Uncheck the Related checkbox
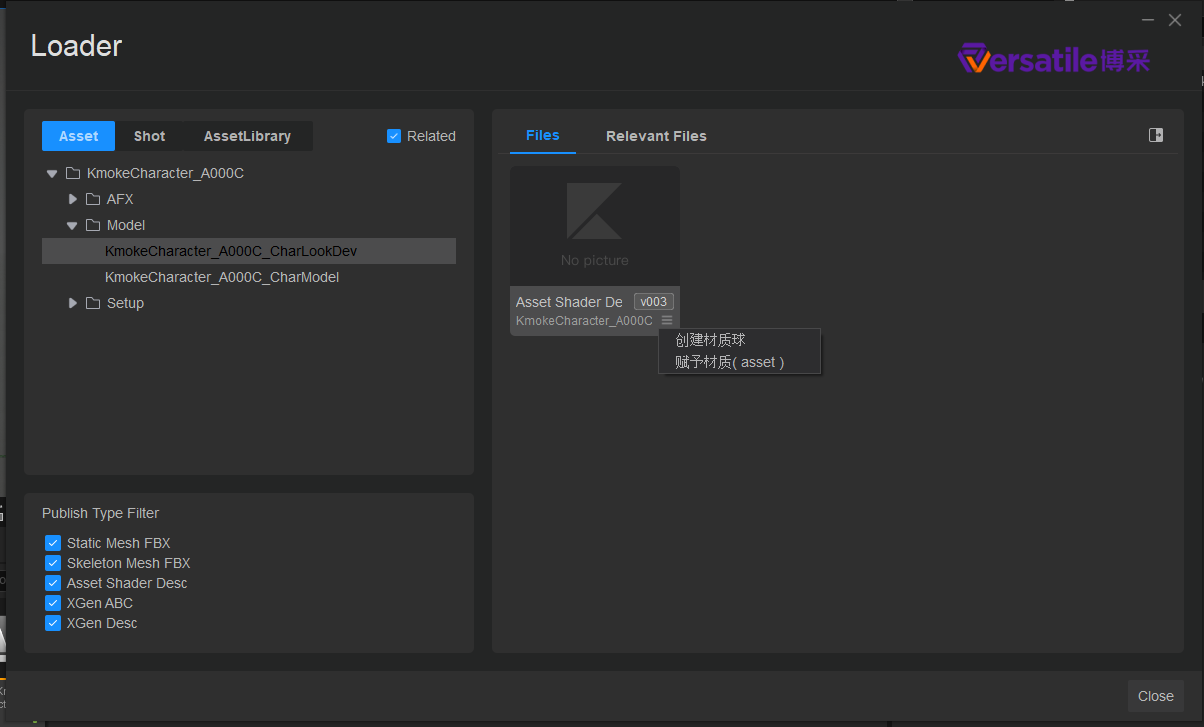This screenshot has width=1204, height=727. [394, 136]
